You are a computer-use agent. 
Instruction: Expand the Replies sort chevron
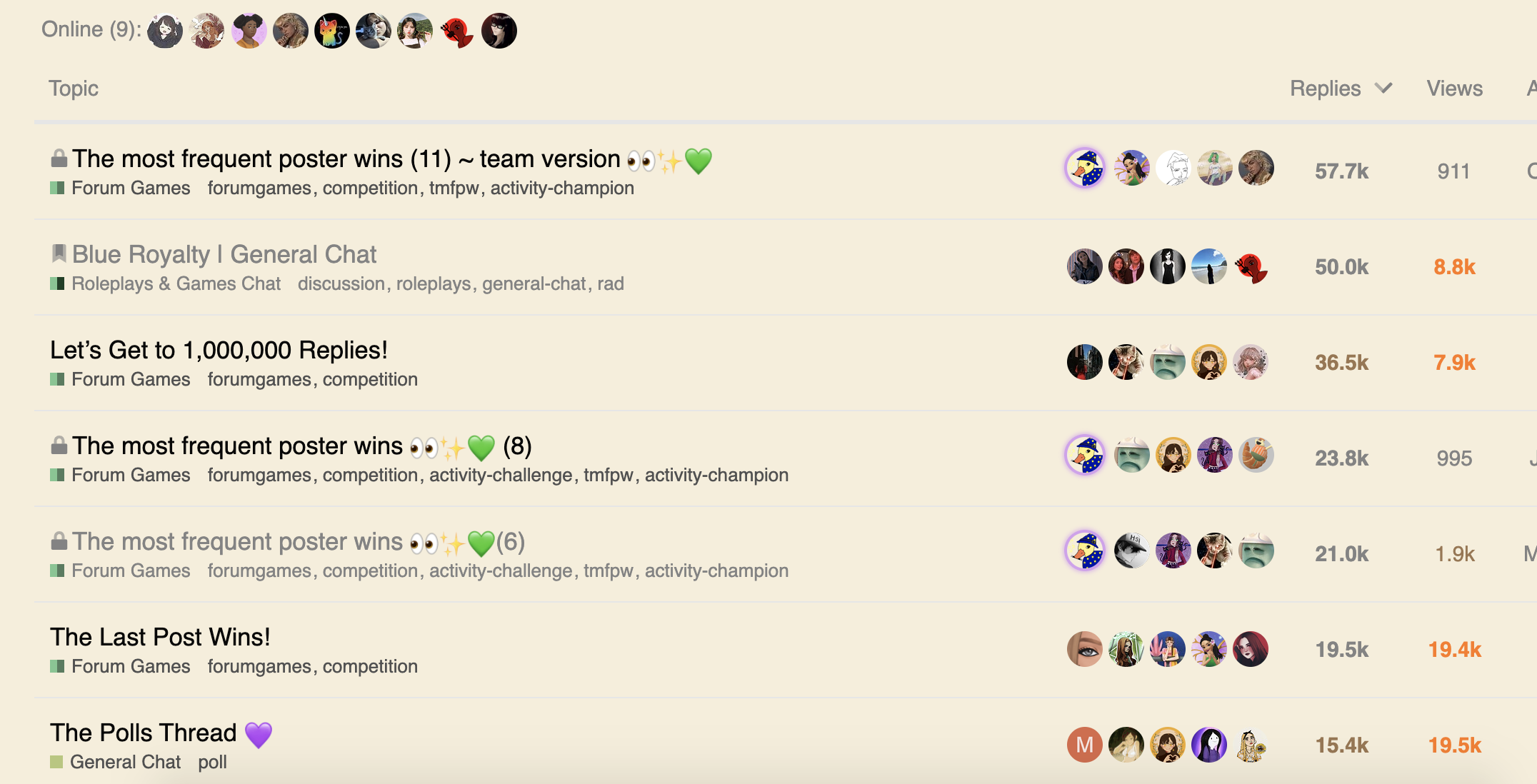tap(1383, 88)
